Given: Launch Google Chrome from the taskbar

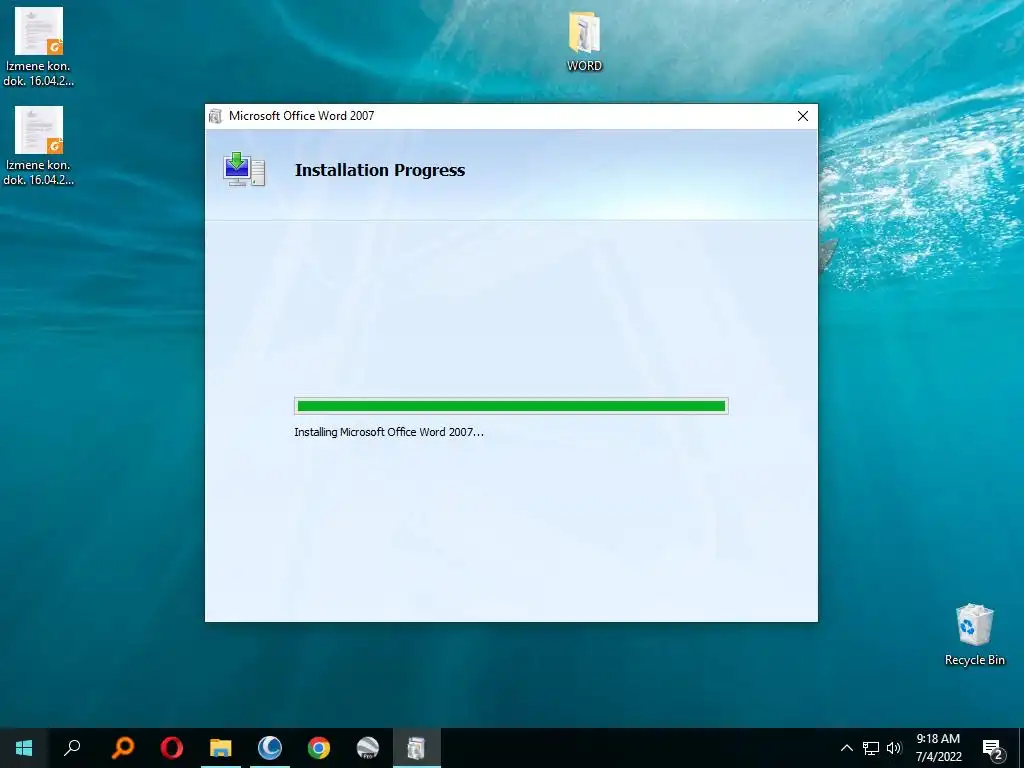Looking at the screenshot, I should click(x=319, y=748).
